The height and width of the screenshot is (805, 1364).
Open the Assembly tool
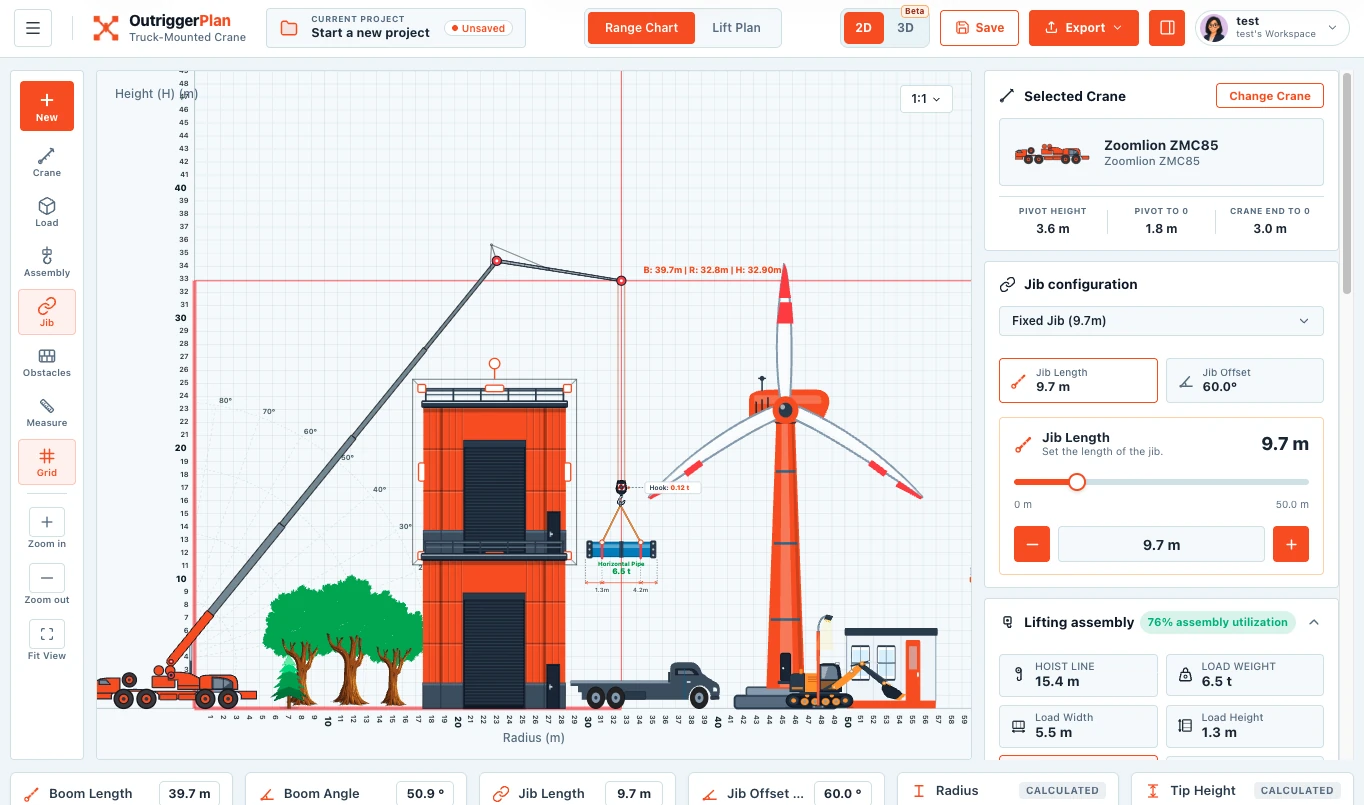click(x=47, y=262)
